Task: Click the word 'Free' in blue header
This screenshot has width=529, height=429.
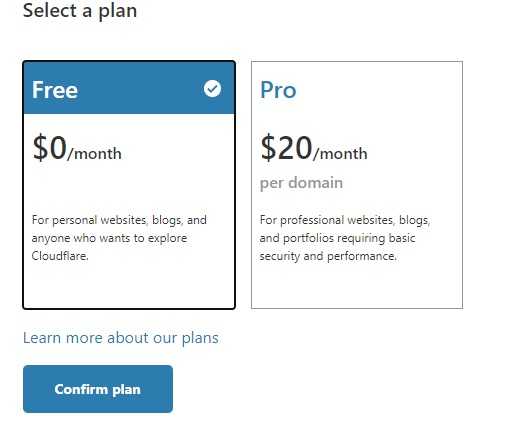Action: click(55, 90)
